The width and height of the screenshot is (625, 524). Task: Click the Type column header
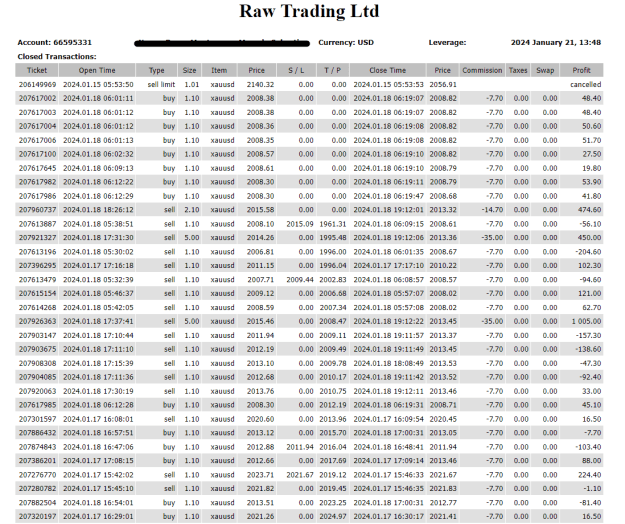click(x=157, y=70)
